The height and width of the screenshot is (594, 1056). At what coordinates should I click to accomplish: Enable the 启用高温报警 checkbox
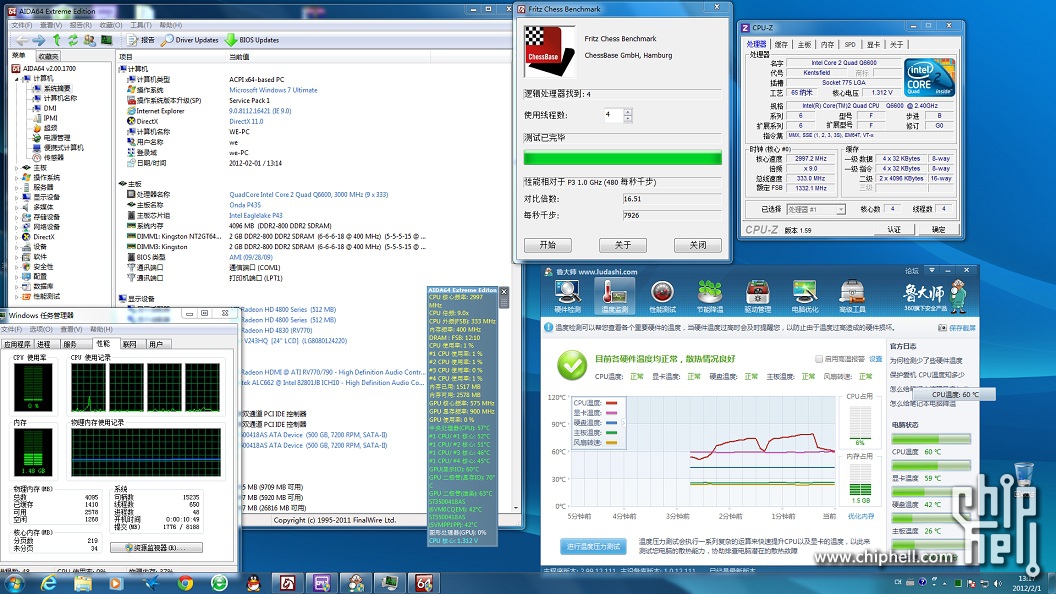[x=819, y=359]
